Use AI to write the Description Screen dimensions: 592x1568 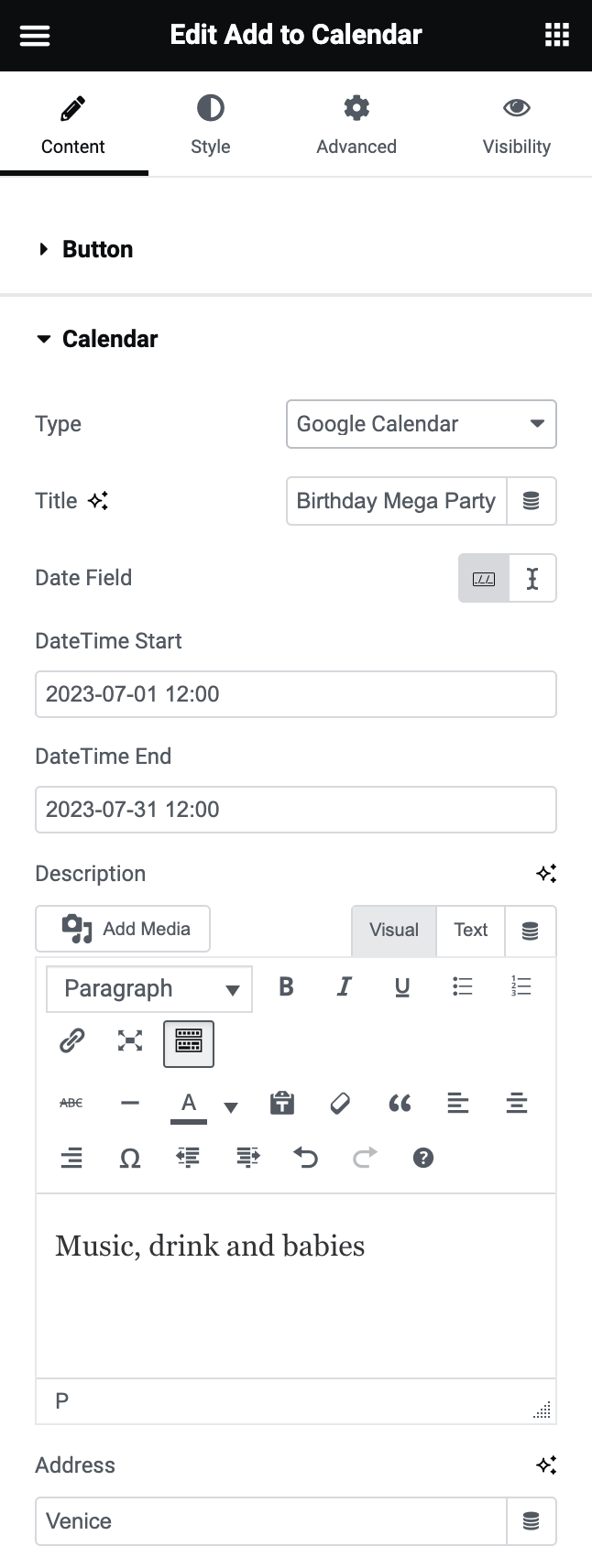547,873
